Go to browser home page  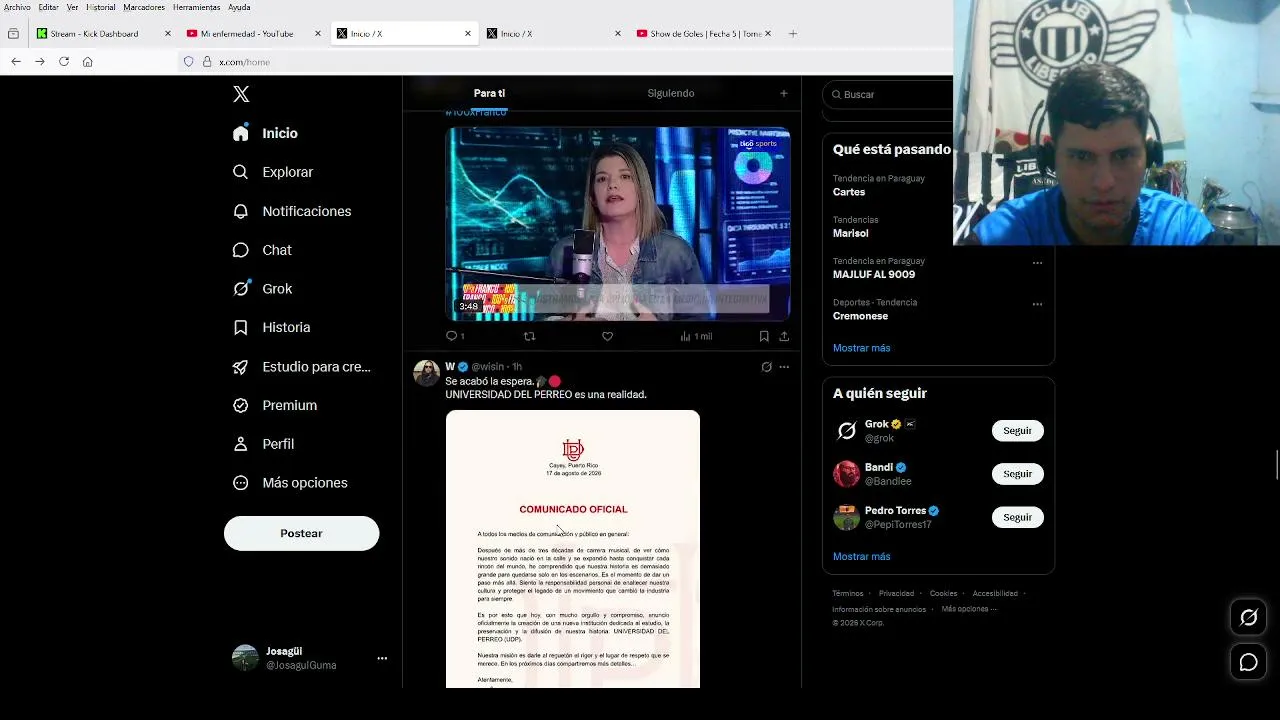[88, 62]
